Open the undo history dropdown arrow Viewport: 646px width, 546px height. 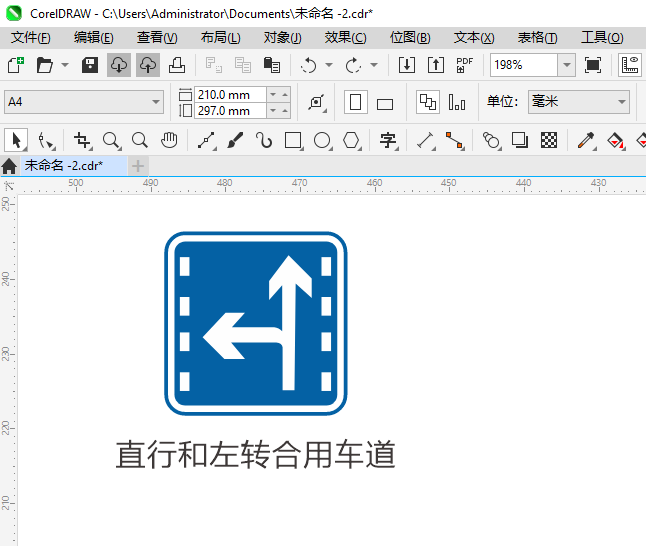pos(329,65)
